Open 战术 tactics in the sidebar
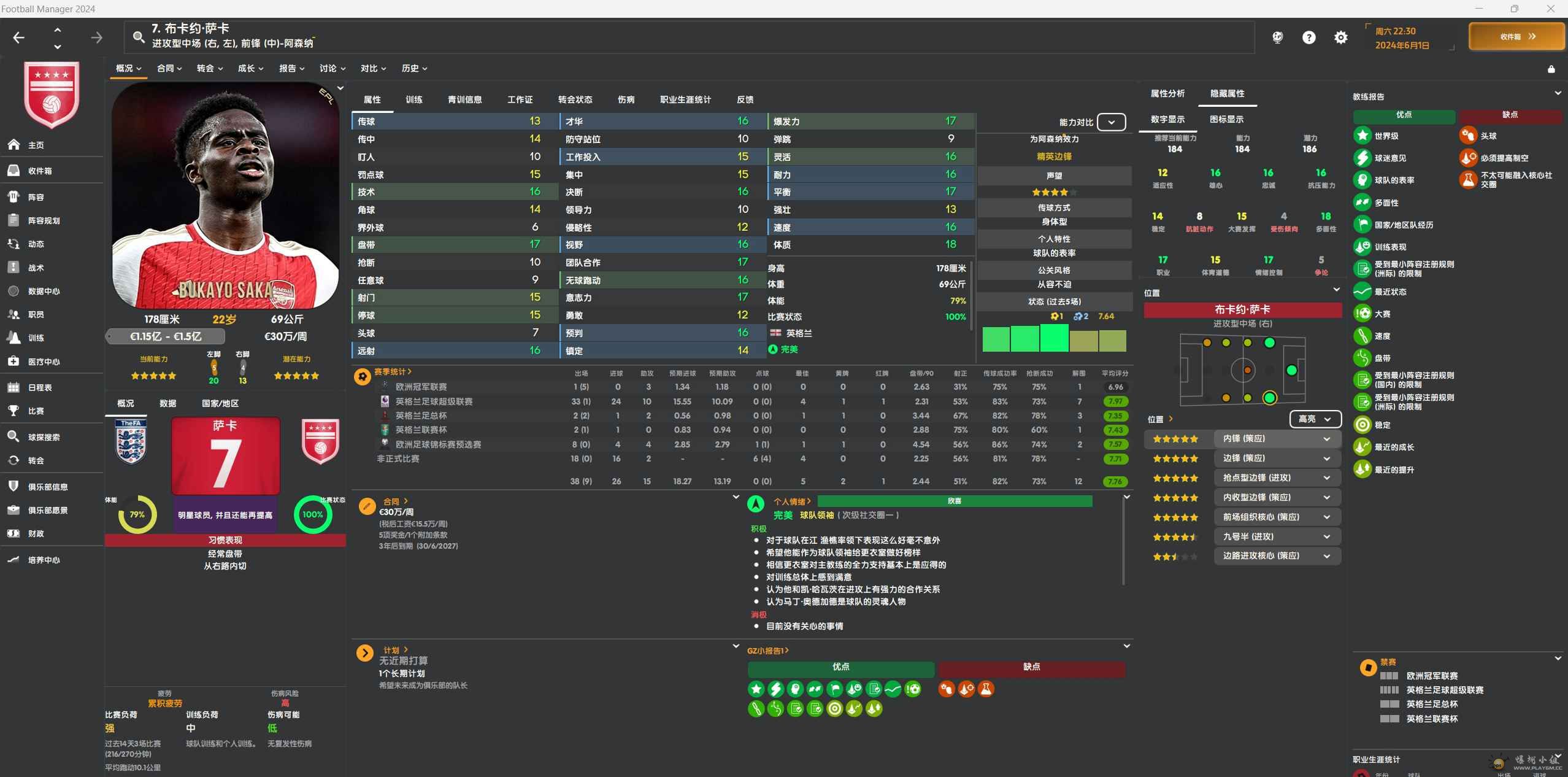Viewport: 1568px width, 777px height. tap(36, 268)
